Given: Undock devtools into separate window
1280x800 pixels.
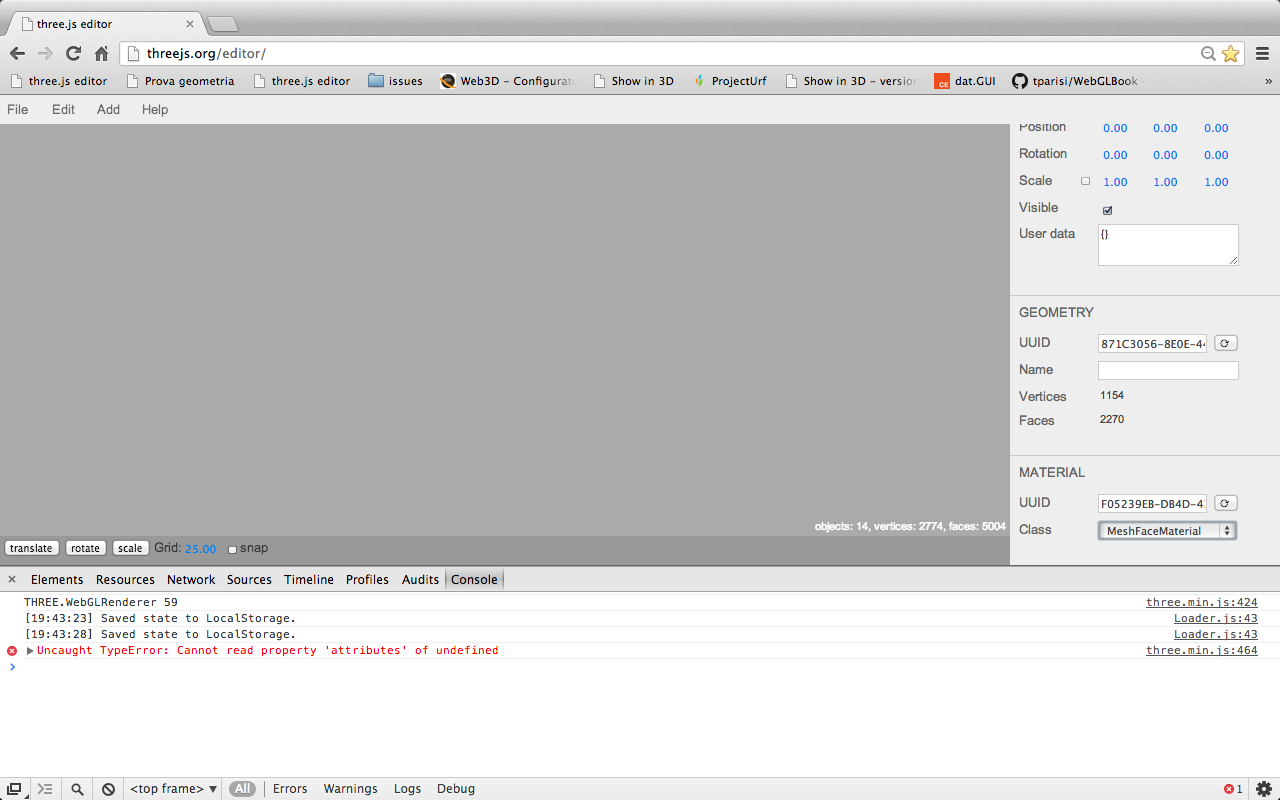Looking at the screenshot, I should [x=14, y=789].
